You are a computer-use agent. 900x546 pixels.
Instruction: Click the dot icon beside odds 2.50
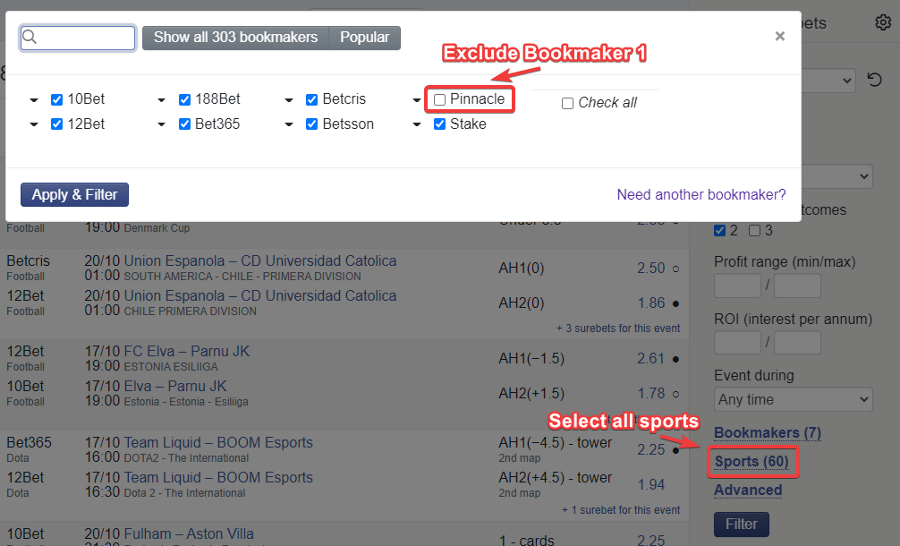click(x=676, y=269)
